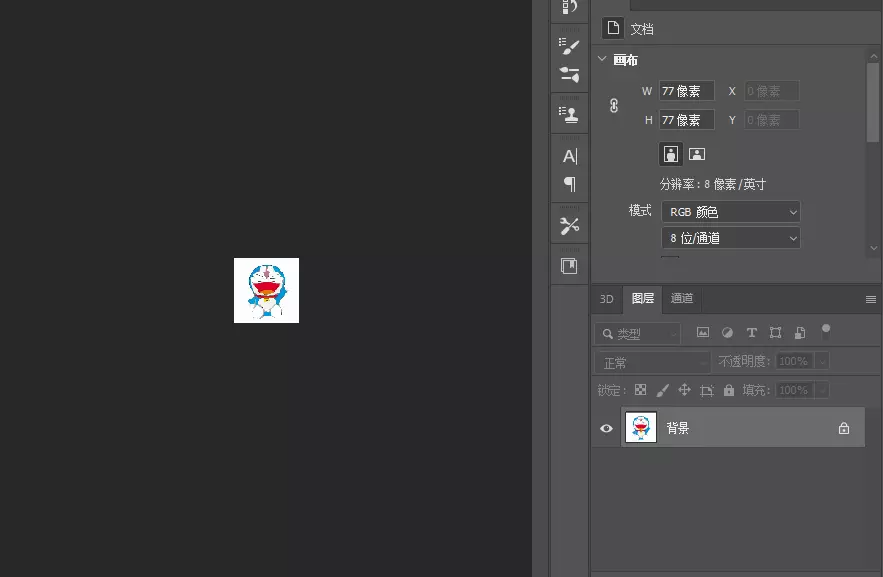The width and height of the screenshot is (883, 577).
Task: Toggle lock transparent pixels
Action: pos(640,390)
